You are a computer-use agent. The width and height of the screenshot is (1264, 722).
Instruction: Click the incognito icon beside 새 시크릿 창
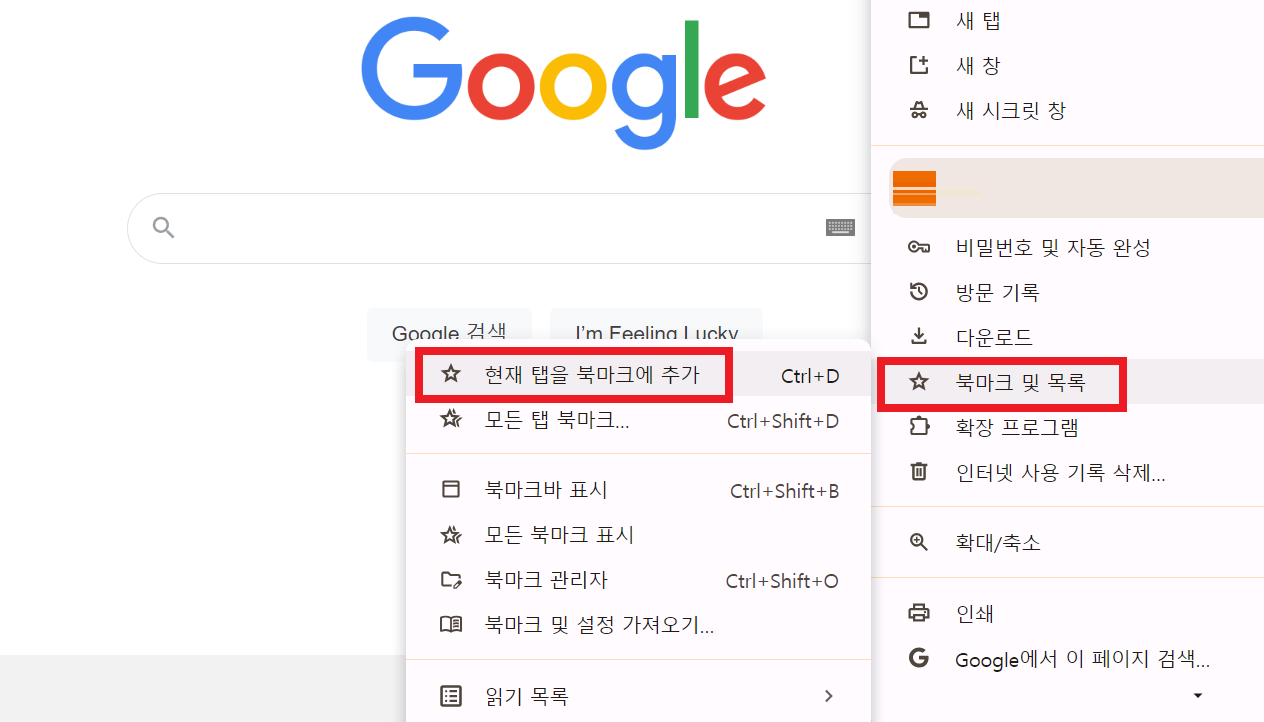[918, 111]
